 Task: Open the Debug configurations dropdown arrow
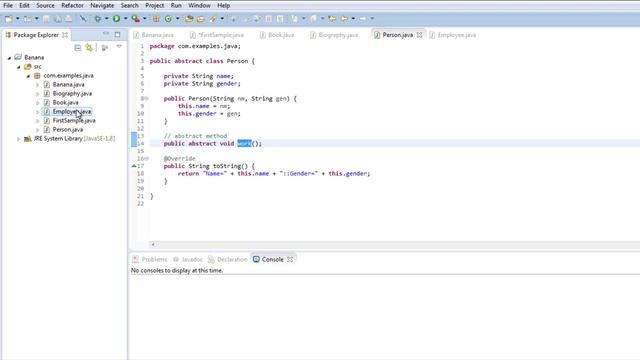(107, 19)
